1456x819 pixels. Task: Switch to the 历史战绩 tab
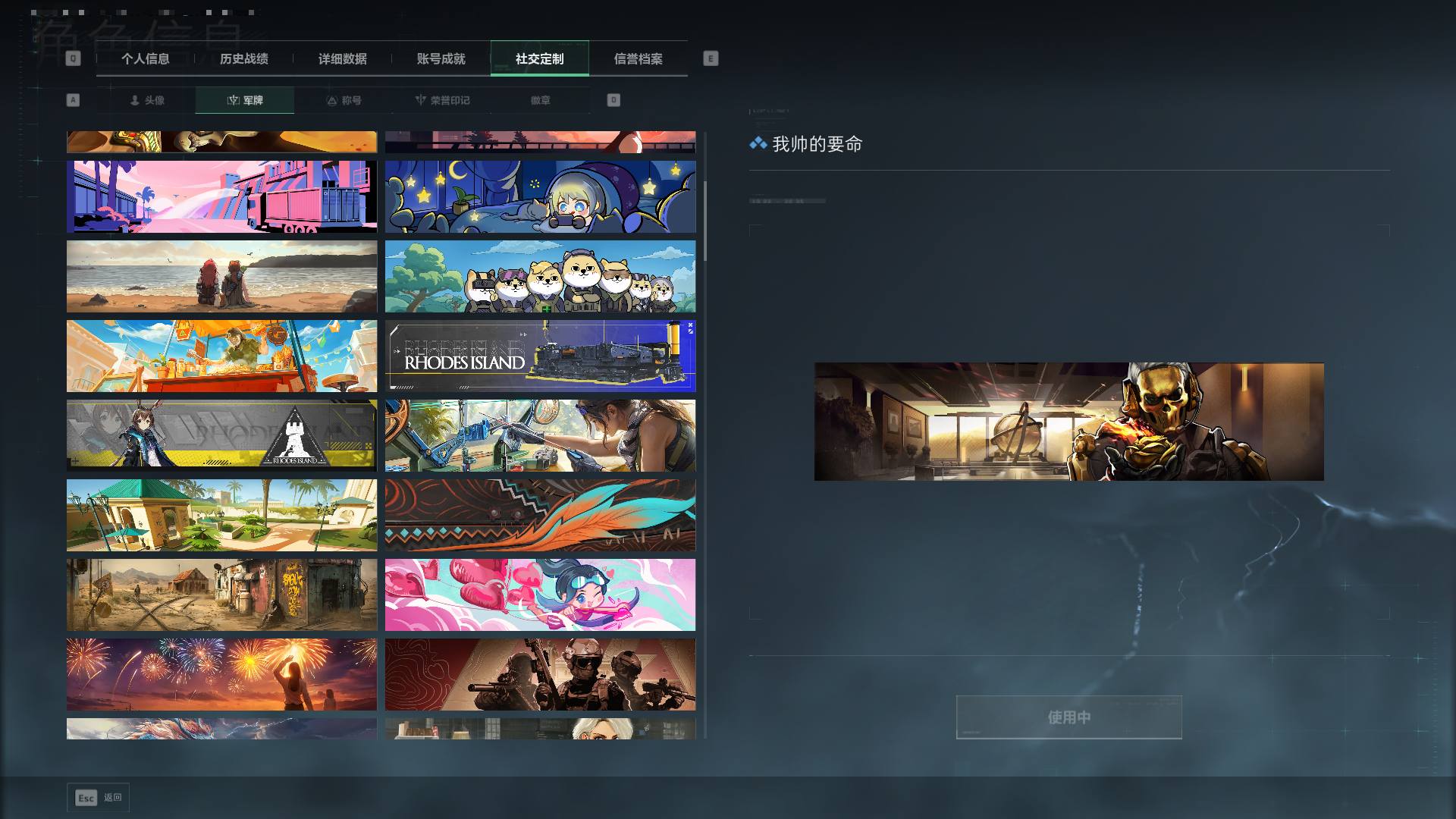coord(244,58)
